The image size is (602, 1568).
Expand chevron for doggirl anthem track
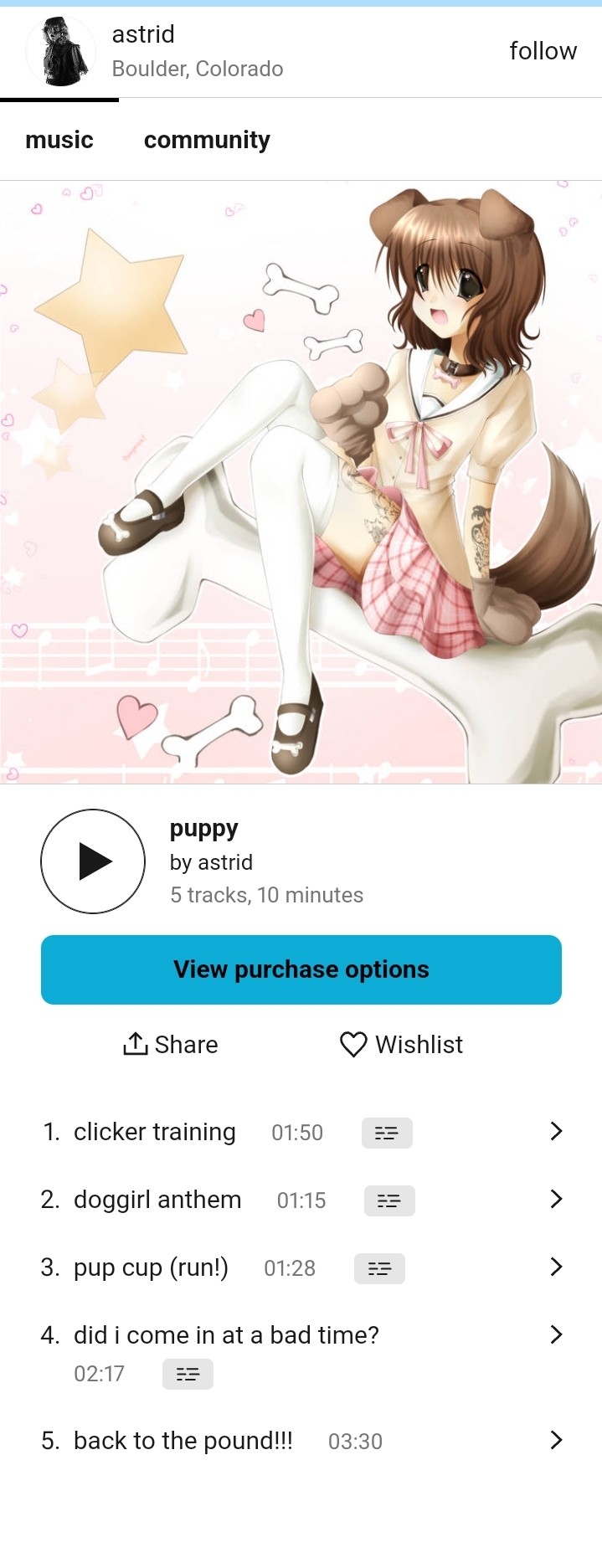coord(556,1199)
